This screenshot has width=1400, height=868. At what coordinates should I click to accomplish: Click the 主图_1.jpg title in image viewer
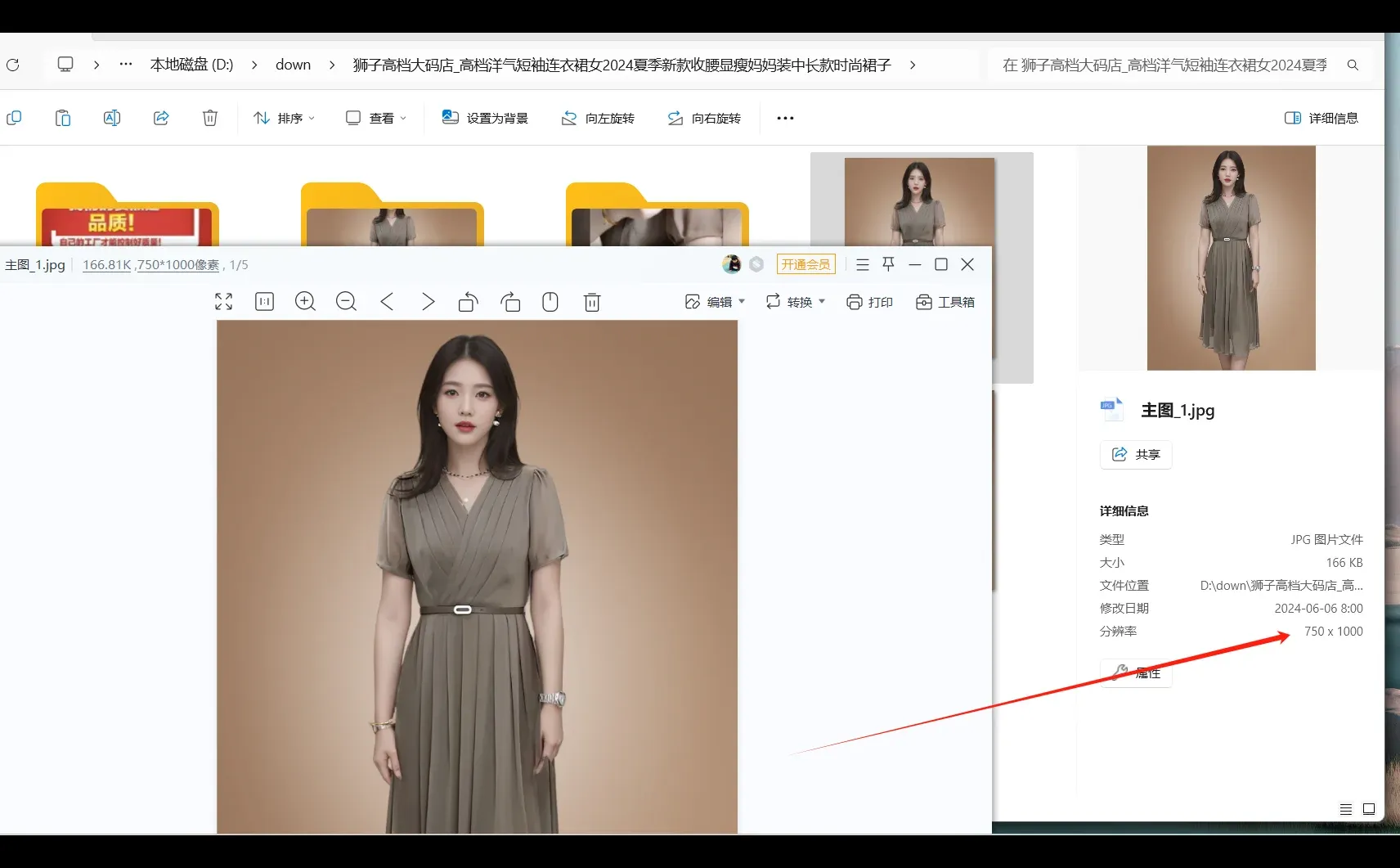click(x=35, y=264)
